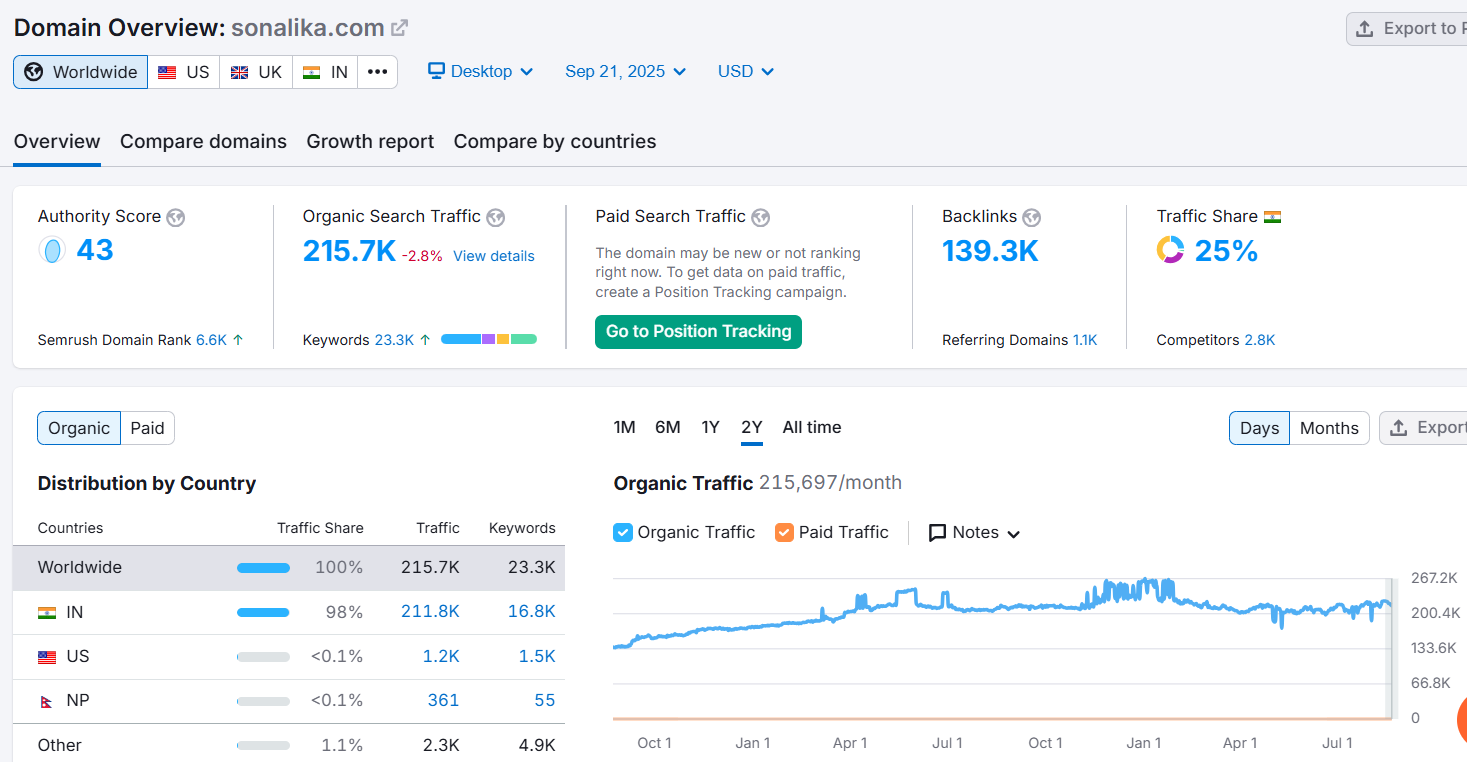
Task: Click the IN traffic share bar
Action: [263, 612]
